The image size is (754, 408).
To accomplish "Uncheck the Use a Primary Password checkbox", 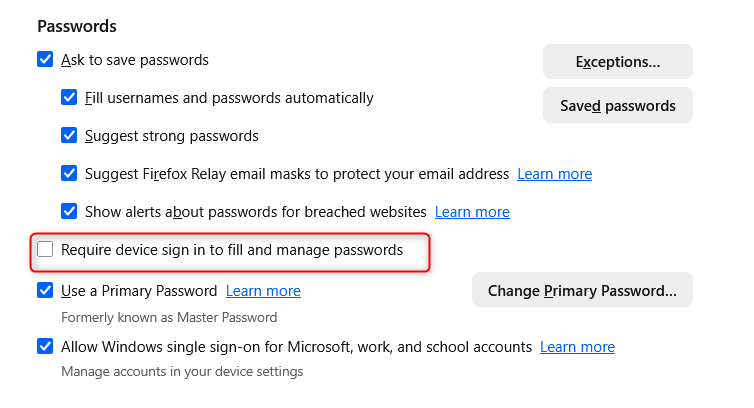I will pos(45,292).
